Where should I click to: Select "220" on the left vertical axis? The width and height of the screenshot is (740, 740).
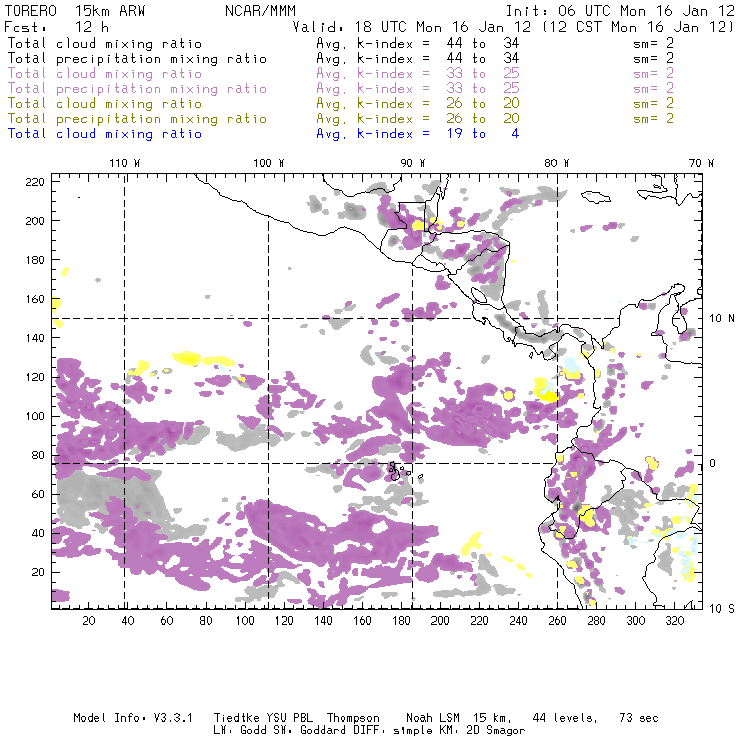(x=35, y=182)
